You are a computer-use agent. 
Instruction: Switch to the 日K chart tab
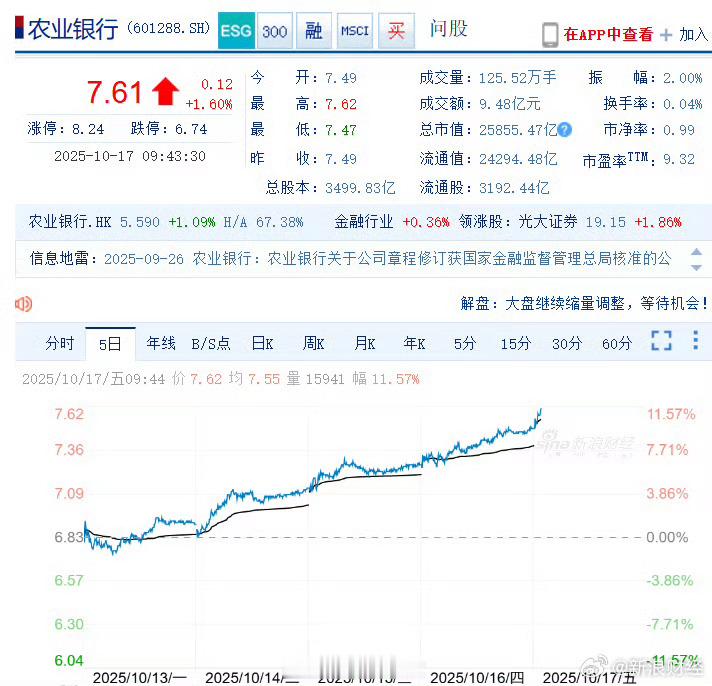click(x=262, y=343)
